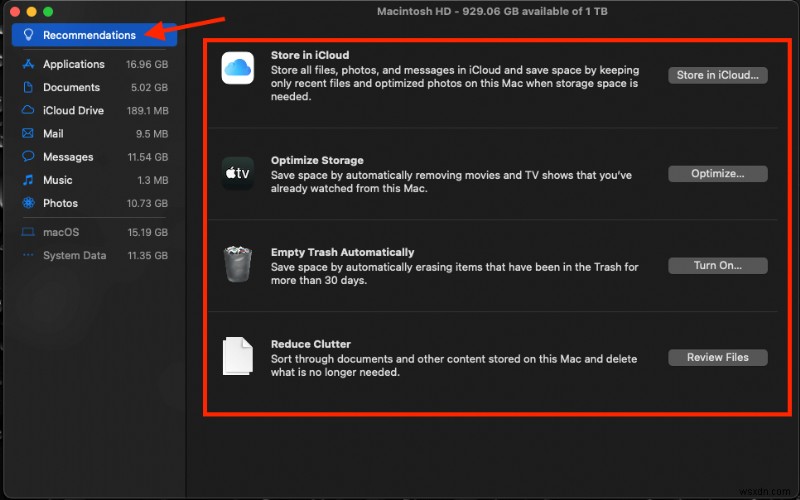Select the System Data sidebar entry
This screenshot has width=800, height=500.
tap(74, 255)
